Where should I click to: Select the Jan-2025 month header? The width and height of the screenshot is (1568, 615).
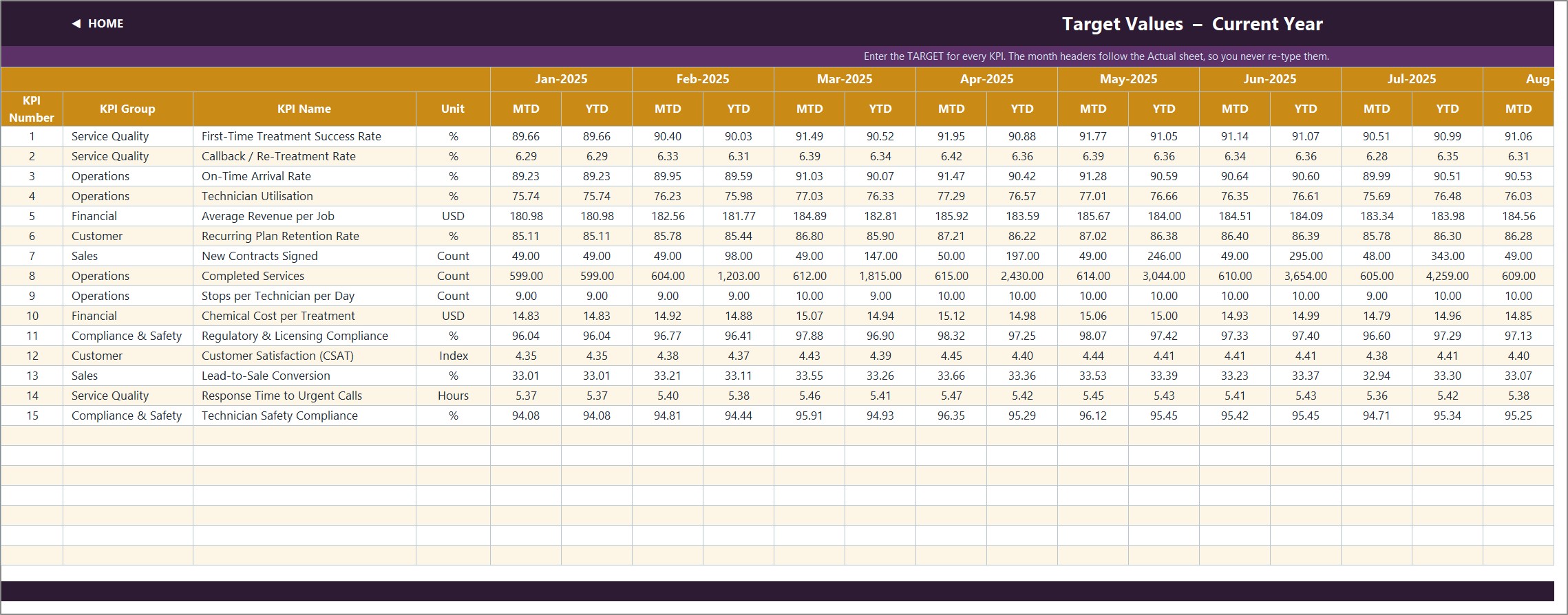tap(561, 79)
